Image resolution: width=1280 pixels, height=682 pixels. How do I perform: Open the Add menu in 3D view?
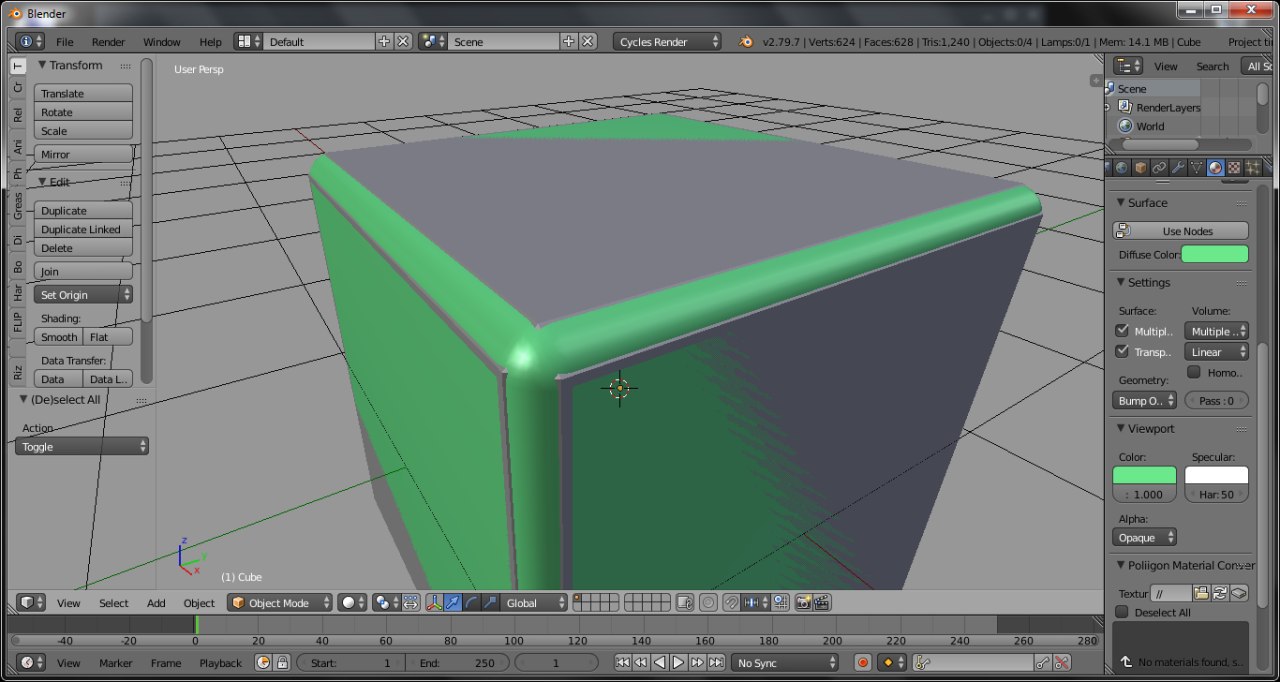[x=156, y=603]
